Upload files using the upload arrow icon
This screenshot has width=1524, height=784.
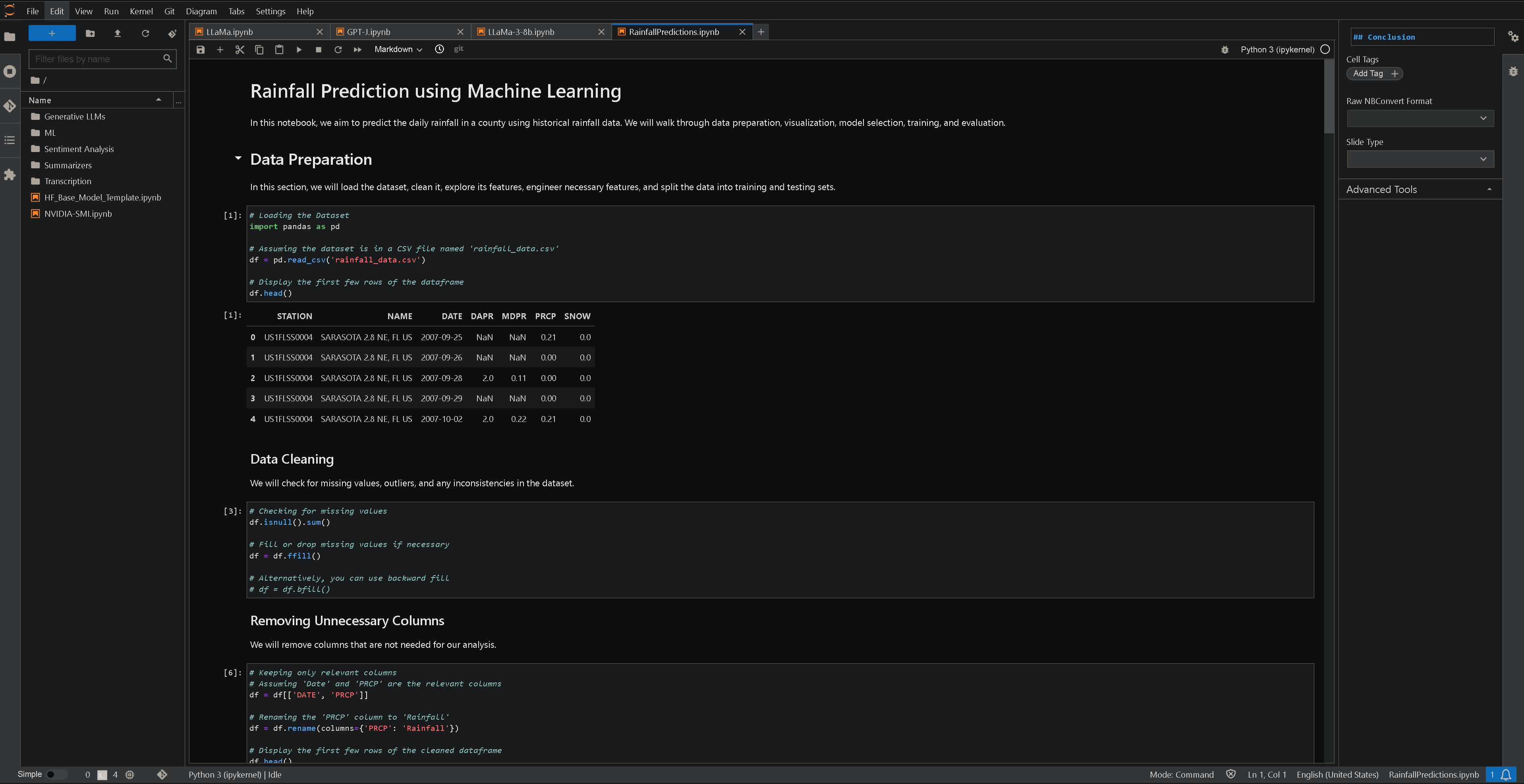(x=117, y=34)
